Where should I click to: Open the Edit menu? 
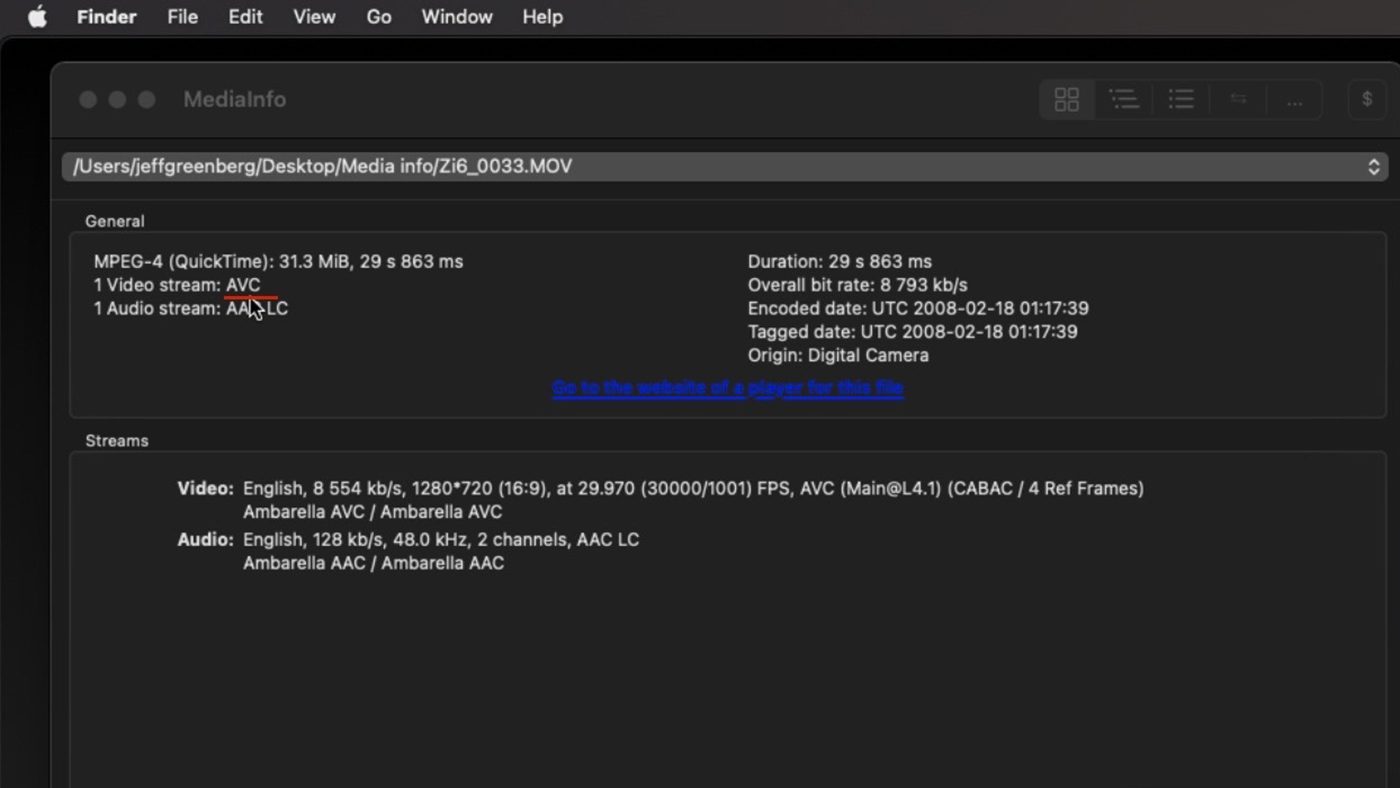pyautogui.click(x=245, y=17)
